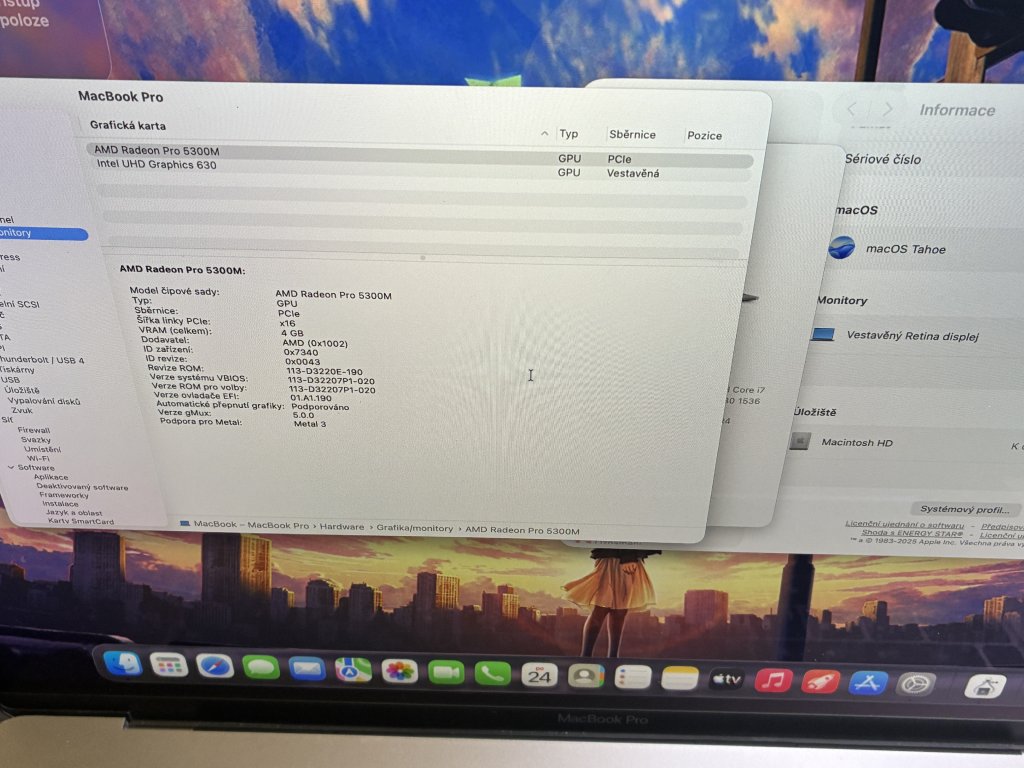The width and height of the screenshot is (1024, 768).
Task: Go forward with the right chevron in Informace
Action: [x=888, y=110]
